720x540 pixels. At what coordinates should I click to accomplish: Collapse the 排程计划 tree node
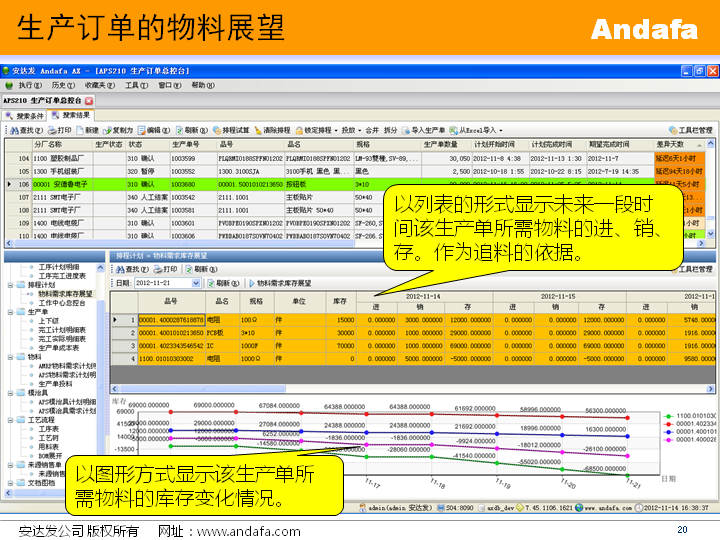(x=9, y=284)
